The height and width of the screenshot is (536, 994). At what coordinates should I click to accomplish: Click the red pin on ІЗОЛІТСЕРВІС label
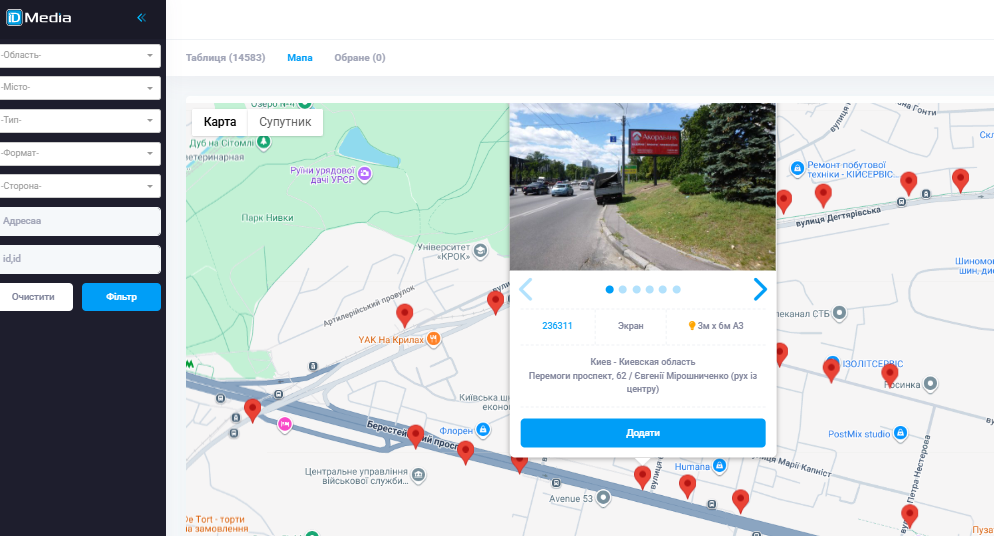[831, 370]
